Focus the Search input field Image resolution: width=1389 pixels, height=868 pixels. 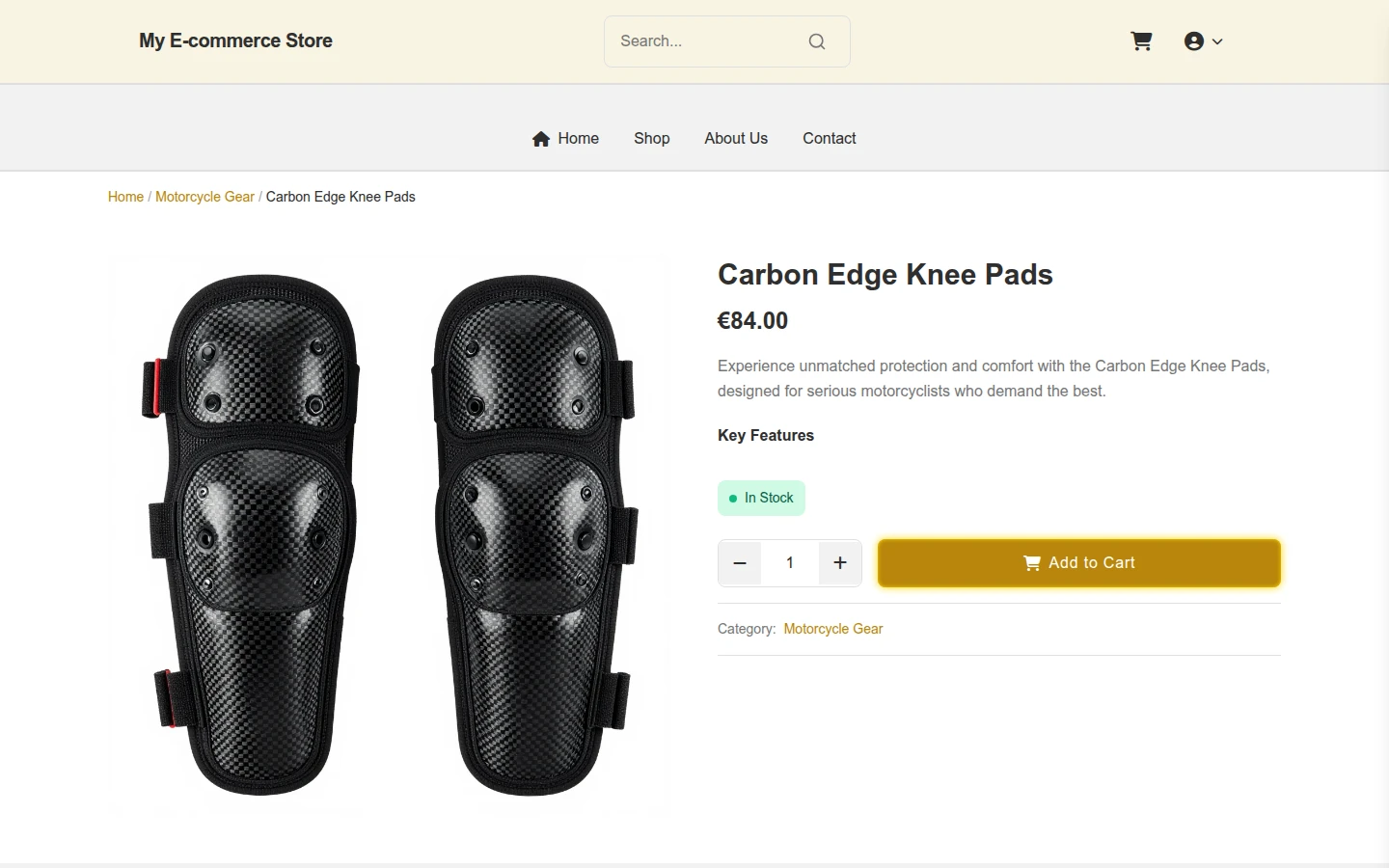tap(709, 41)
